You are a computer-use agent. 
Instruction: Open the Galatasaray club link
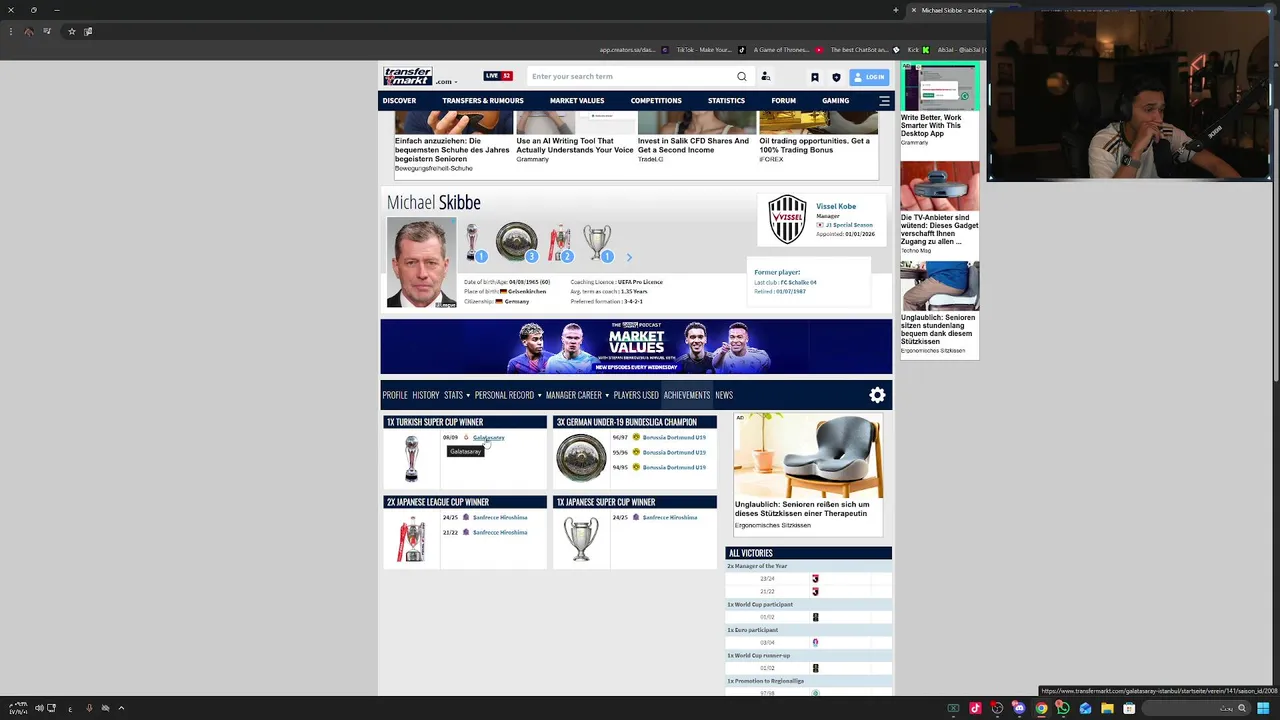tap(489, 437)
